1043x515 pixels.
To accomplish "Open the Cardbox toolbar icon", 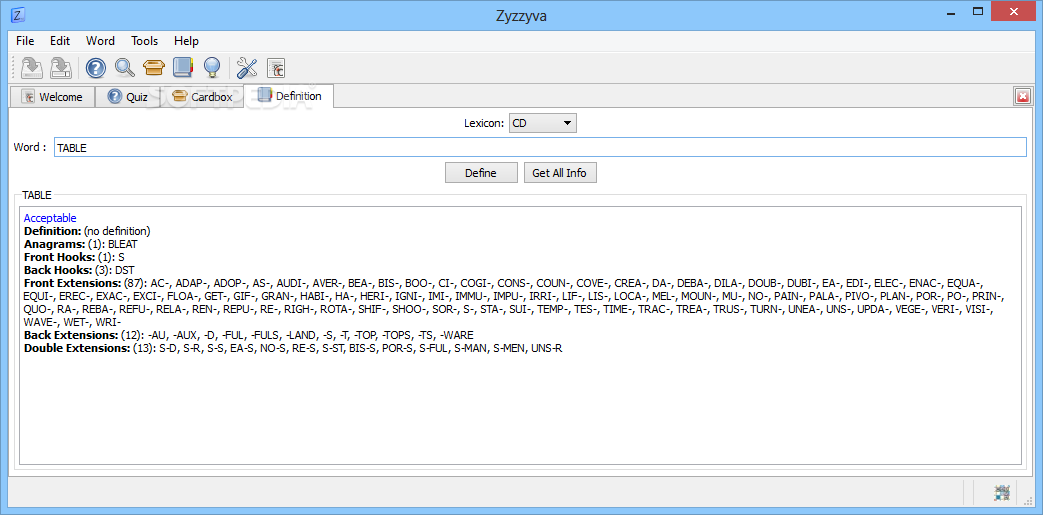I will point(154,67).
